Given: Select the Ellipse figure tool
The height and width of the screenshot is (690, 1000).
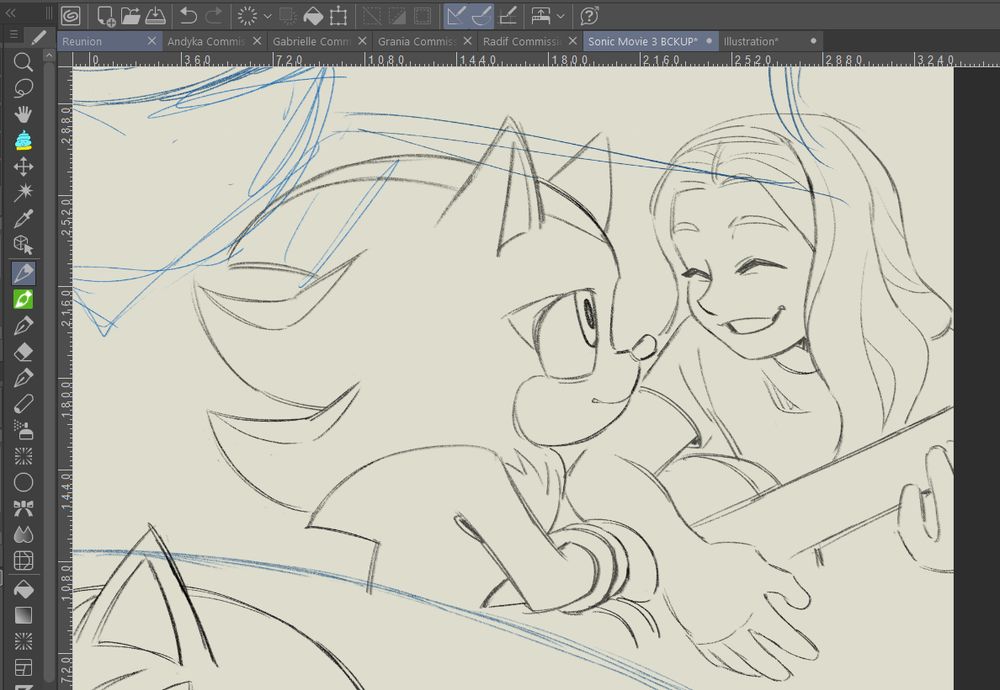Looking at the screenshot, I should pyautogui.click(x=24, y=483).
